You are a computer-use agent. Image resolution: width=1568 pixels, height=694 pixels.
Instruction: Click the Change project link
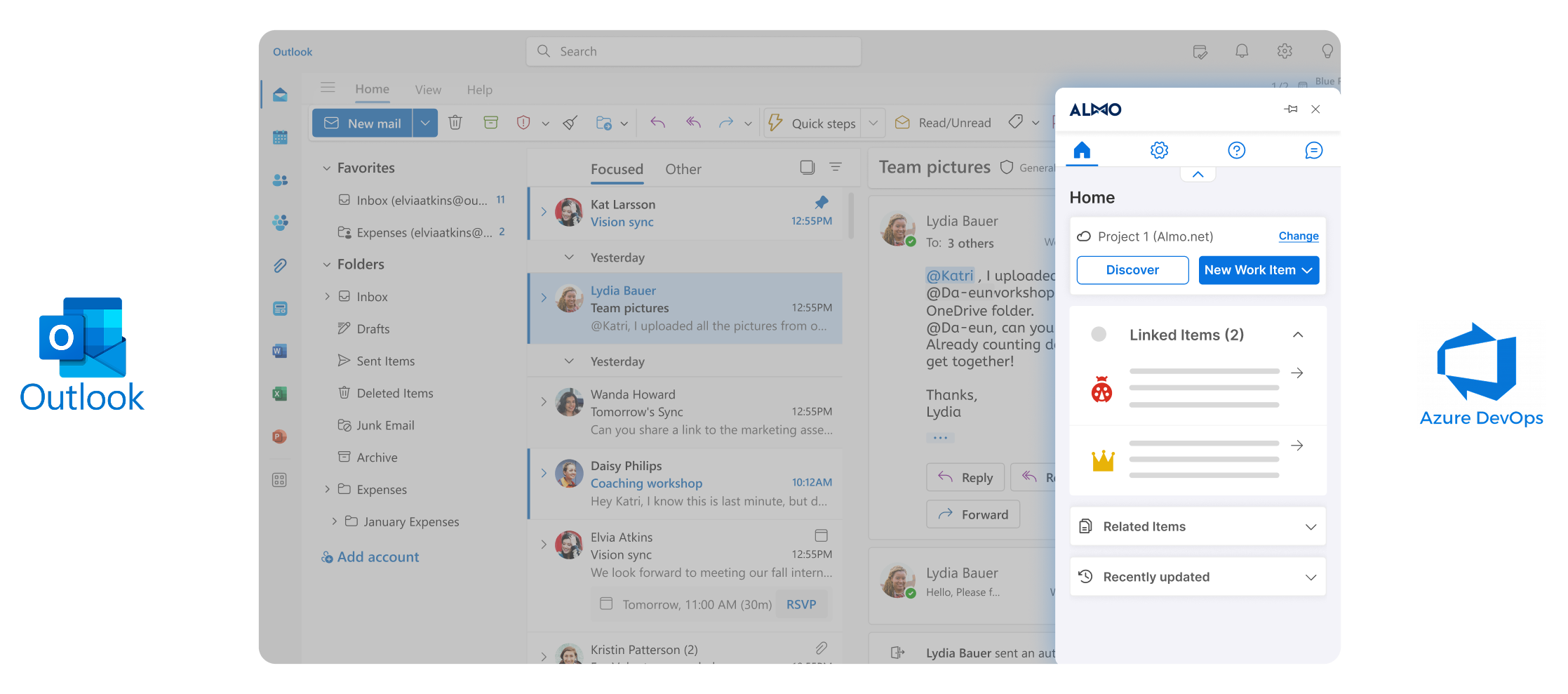pyautogui.click(x=1298, y=236)
